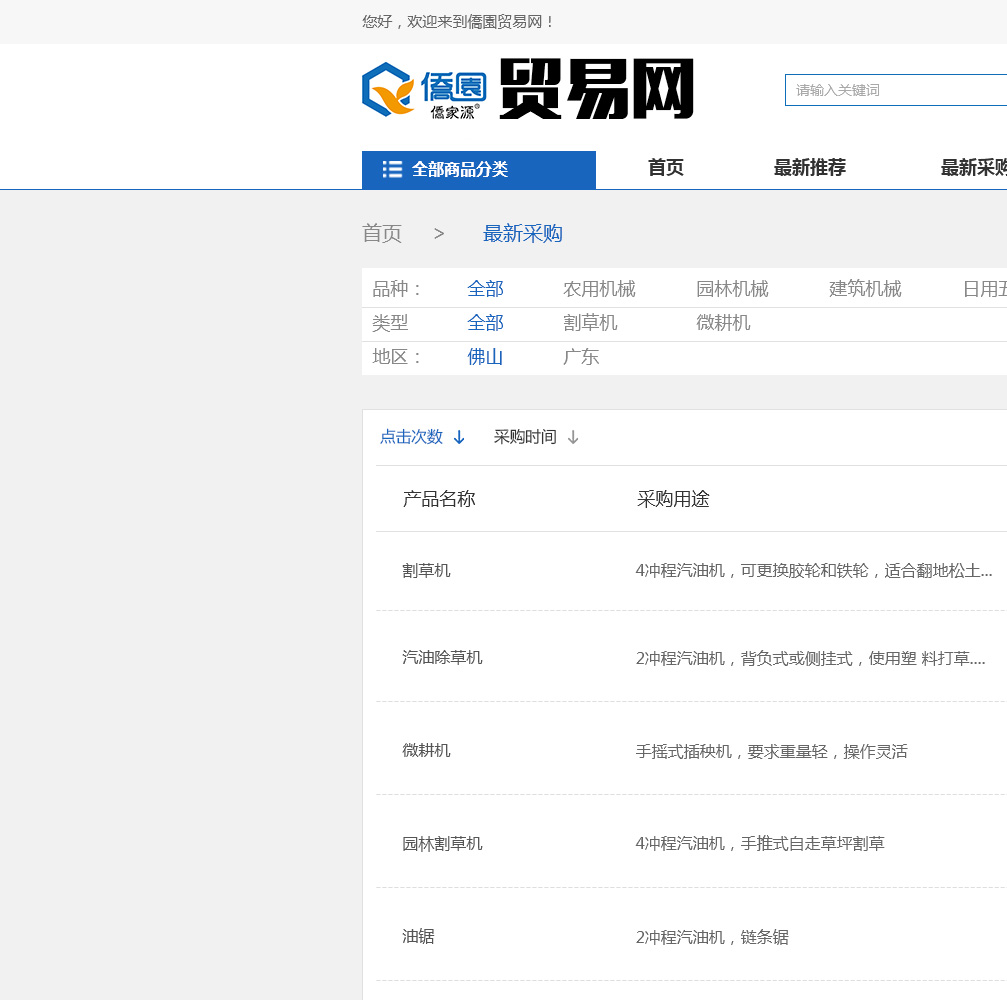The image size is (1007, 1000).
Task: Go to the 首页 navigation tab
Action: point(665,168)
